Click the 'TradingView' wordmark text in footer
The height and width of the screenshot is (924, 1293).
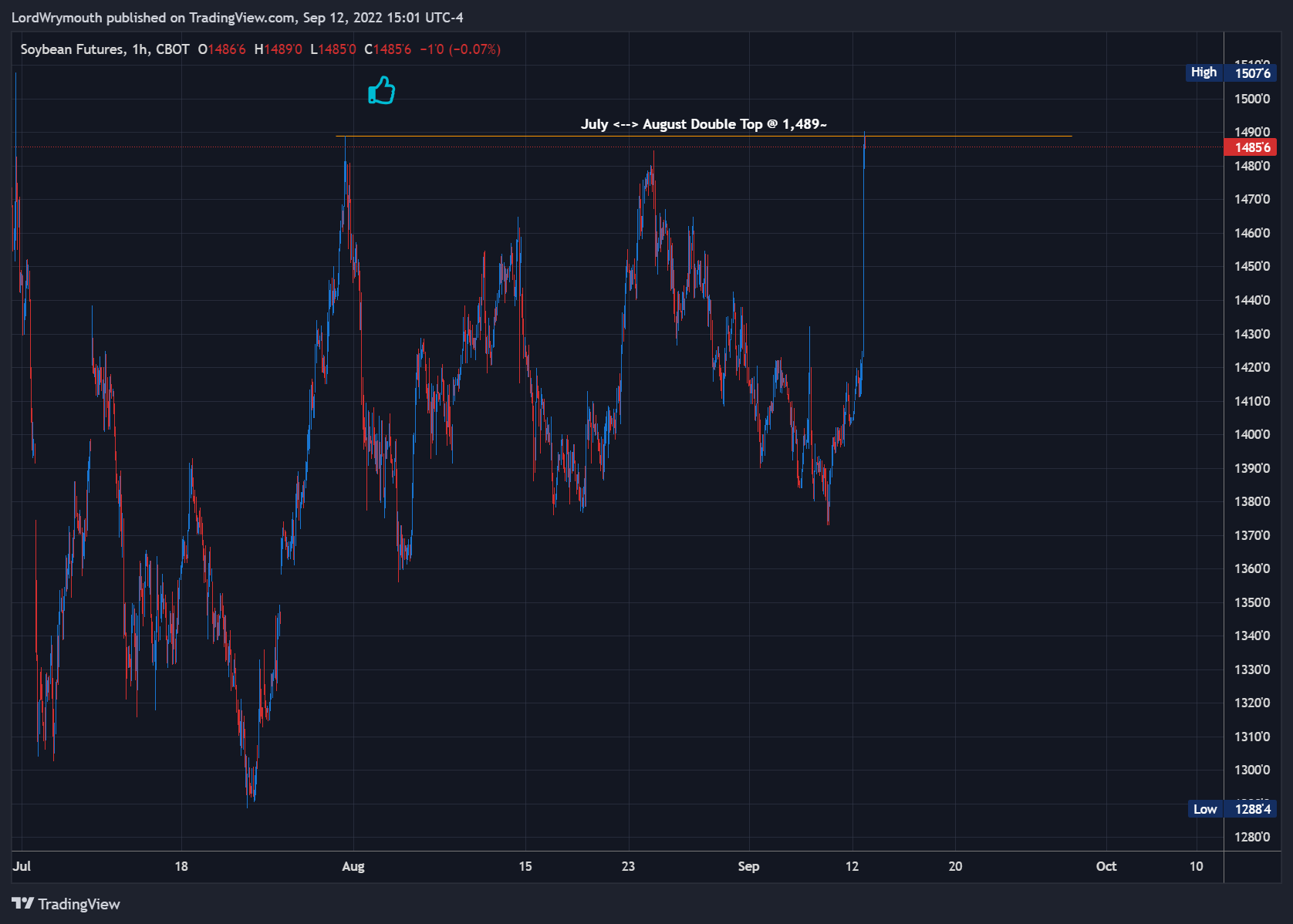pyautogui.click(x=79, y=904)
